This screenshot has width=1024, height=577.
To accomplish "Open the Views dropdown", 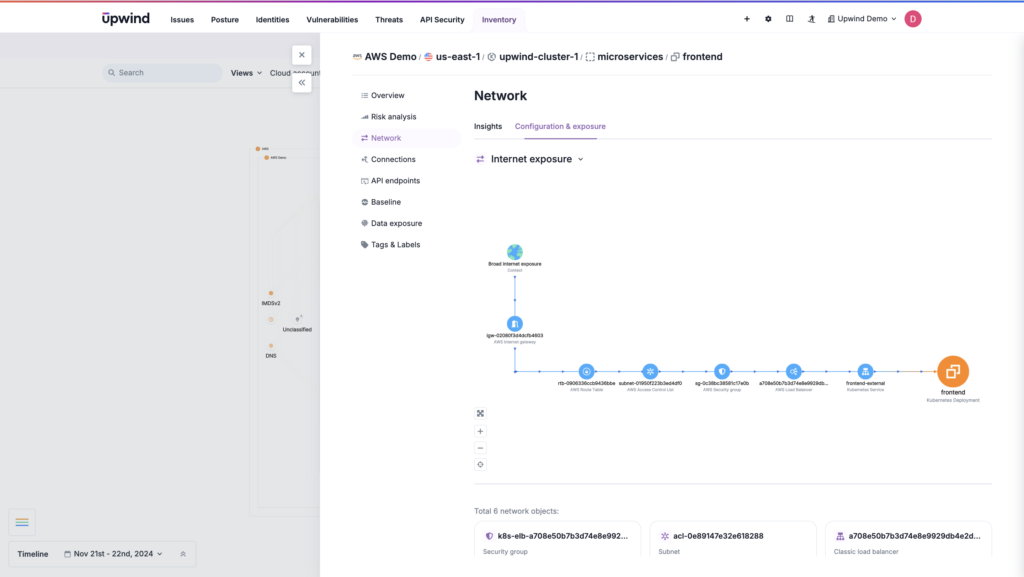I will (243, 72).
